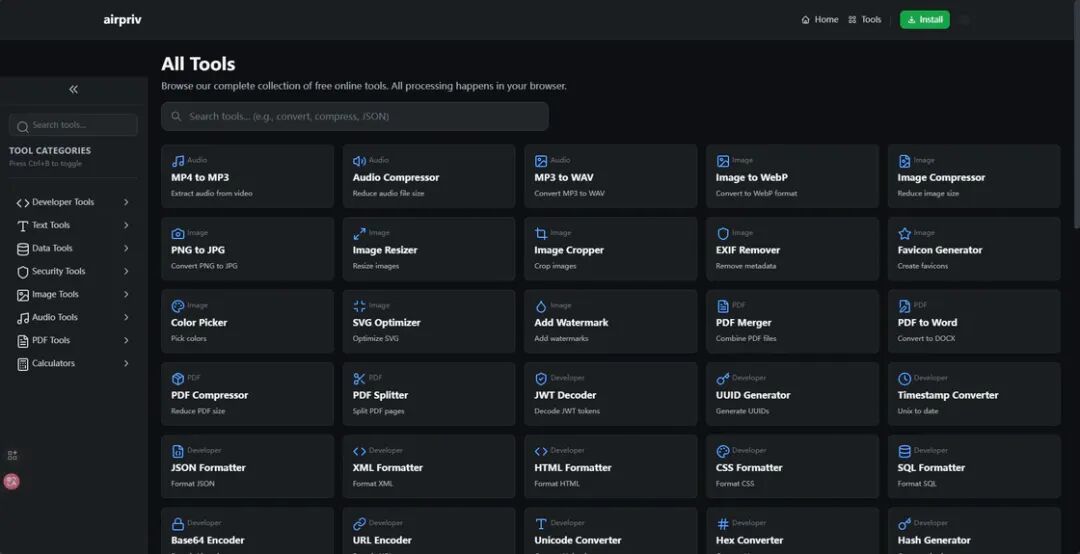Toggle the theme switch next to Install
This screenshot has height=554, width=1080.
click(965, 20)
